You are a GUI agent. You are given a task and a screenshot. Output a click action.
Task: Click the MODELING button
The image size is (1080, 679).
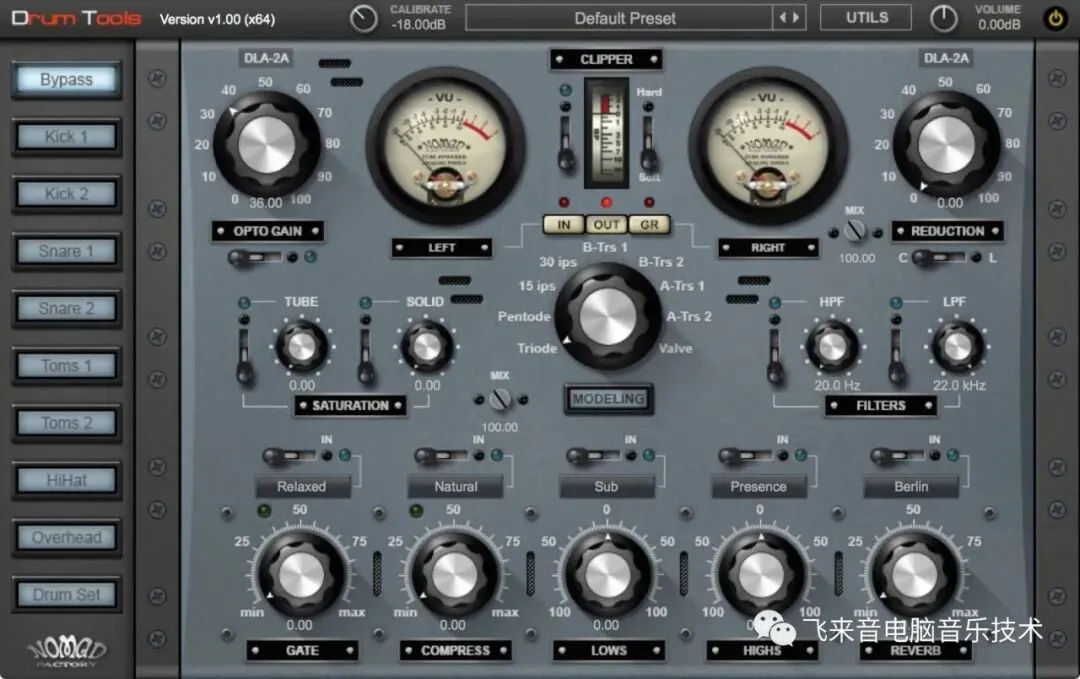(608, 399)
